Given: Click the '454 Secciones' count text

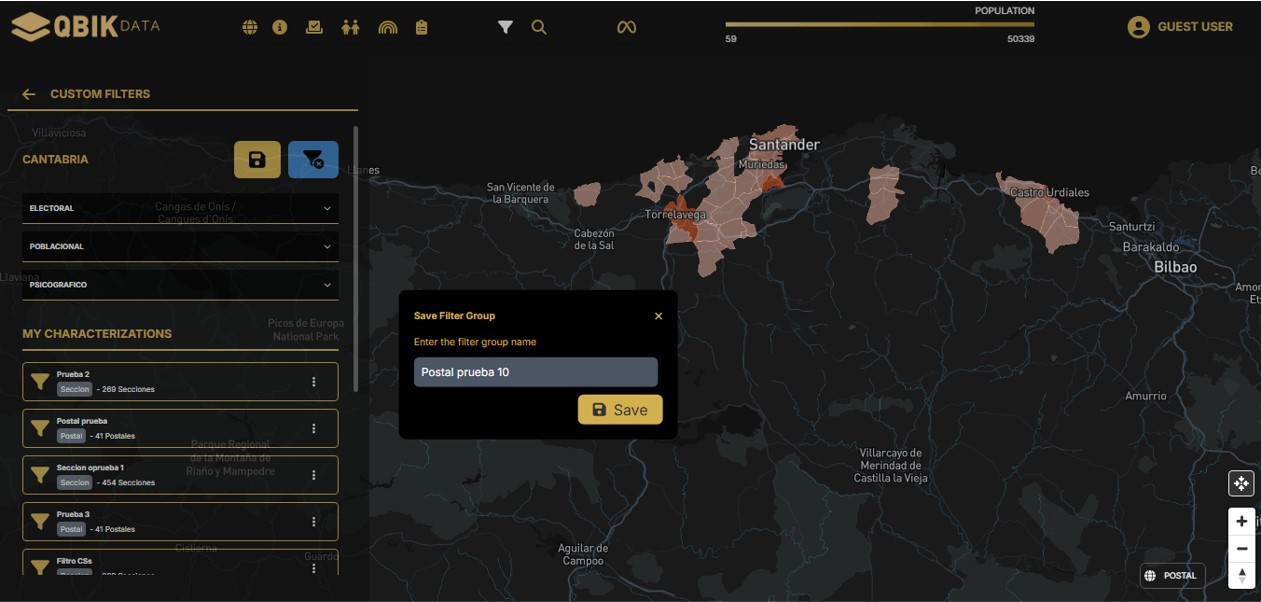Looking at the screenshot, I should [x=128, y=482].
